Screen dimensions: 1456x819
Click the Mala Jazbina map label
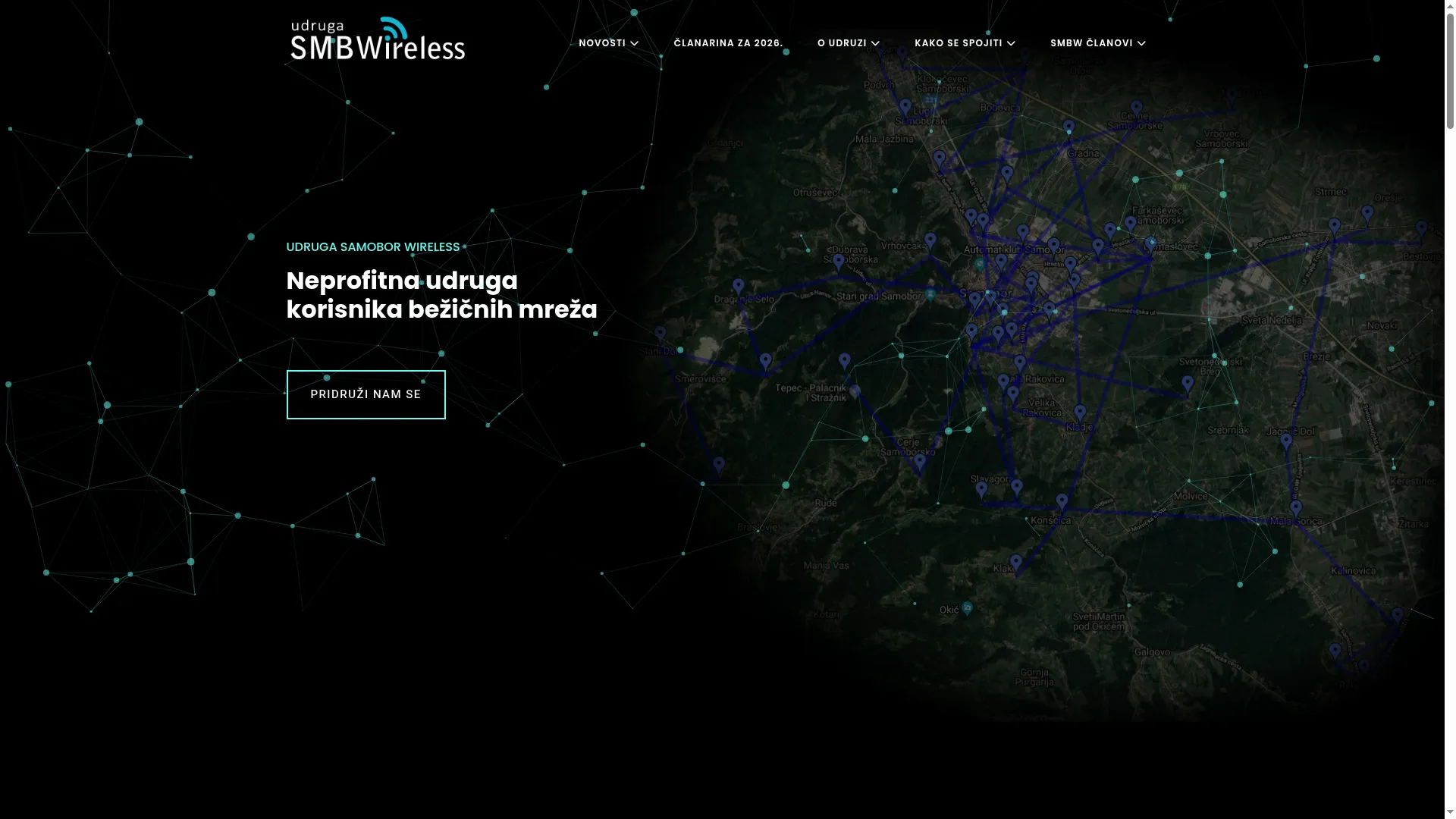pos(884,140)
